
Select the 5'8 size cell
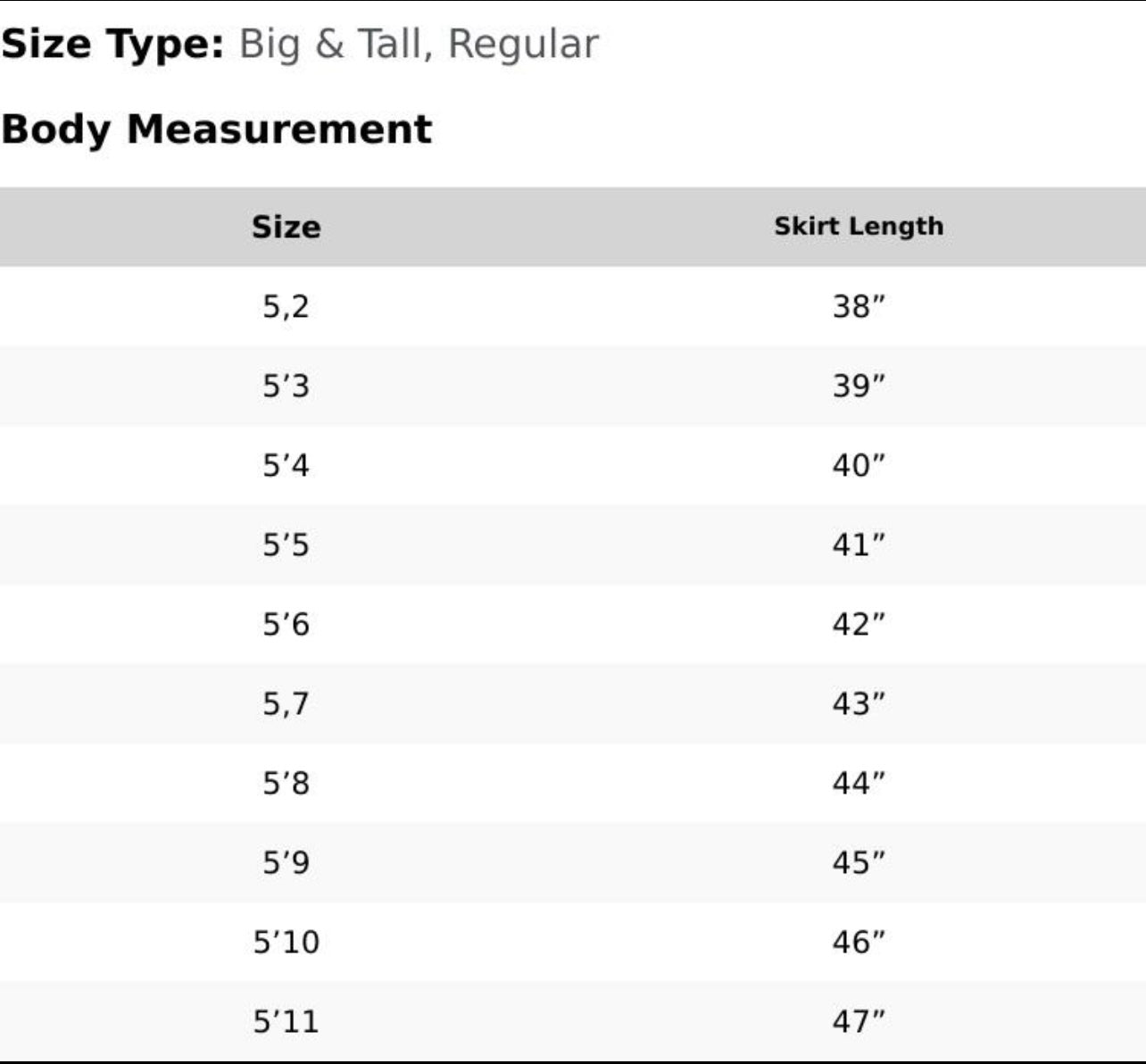click(286, 783)
